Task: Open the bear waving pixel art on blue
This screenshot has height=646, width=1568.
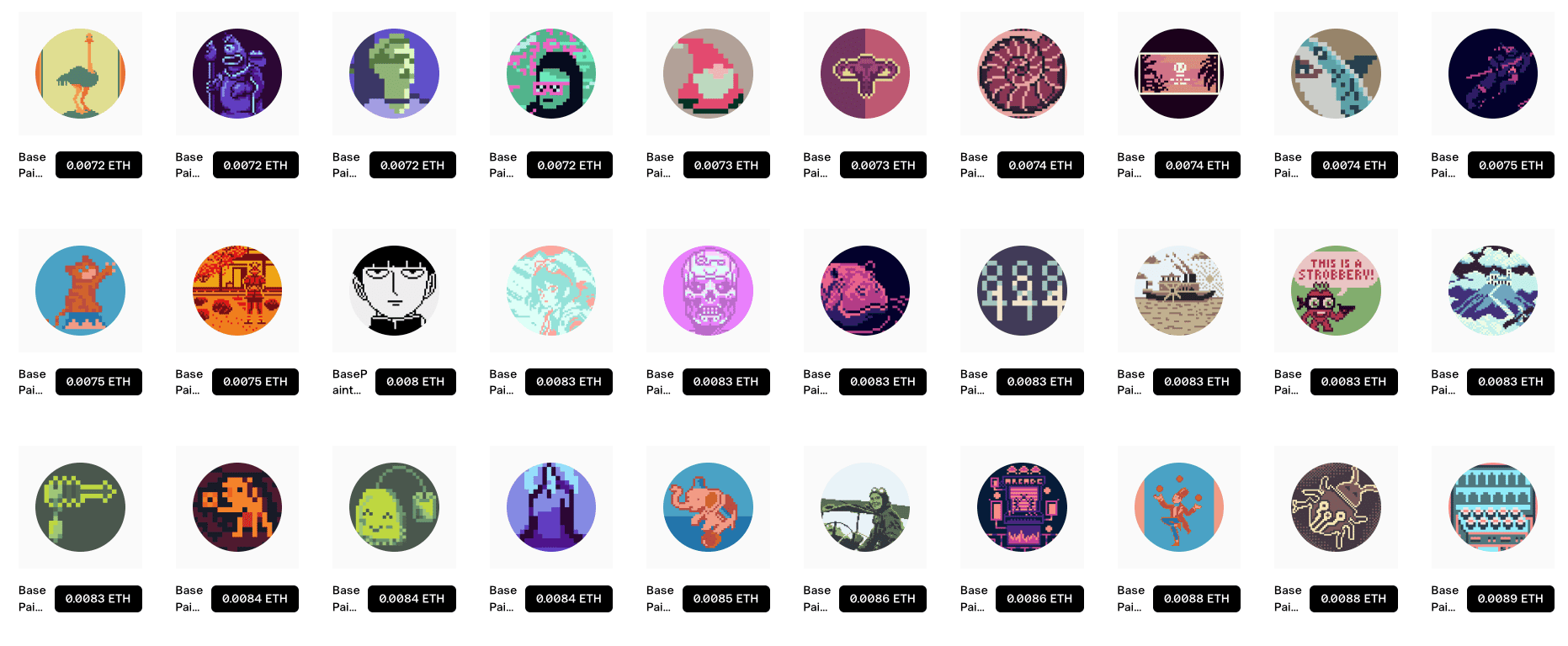Action: tap(80, 290)
